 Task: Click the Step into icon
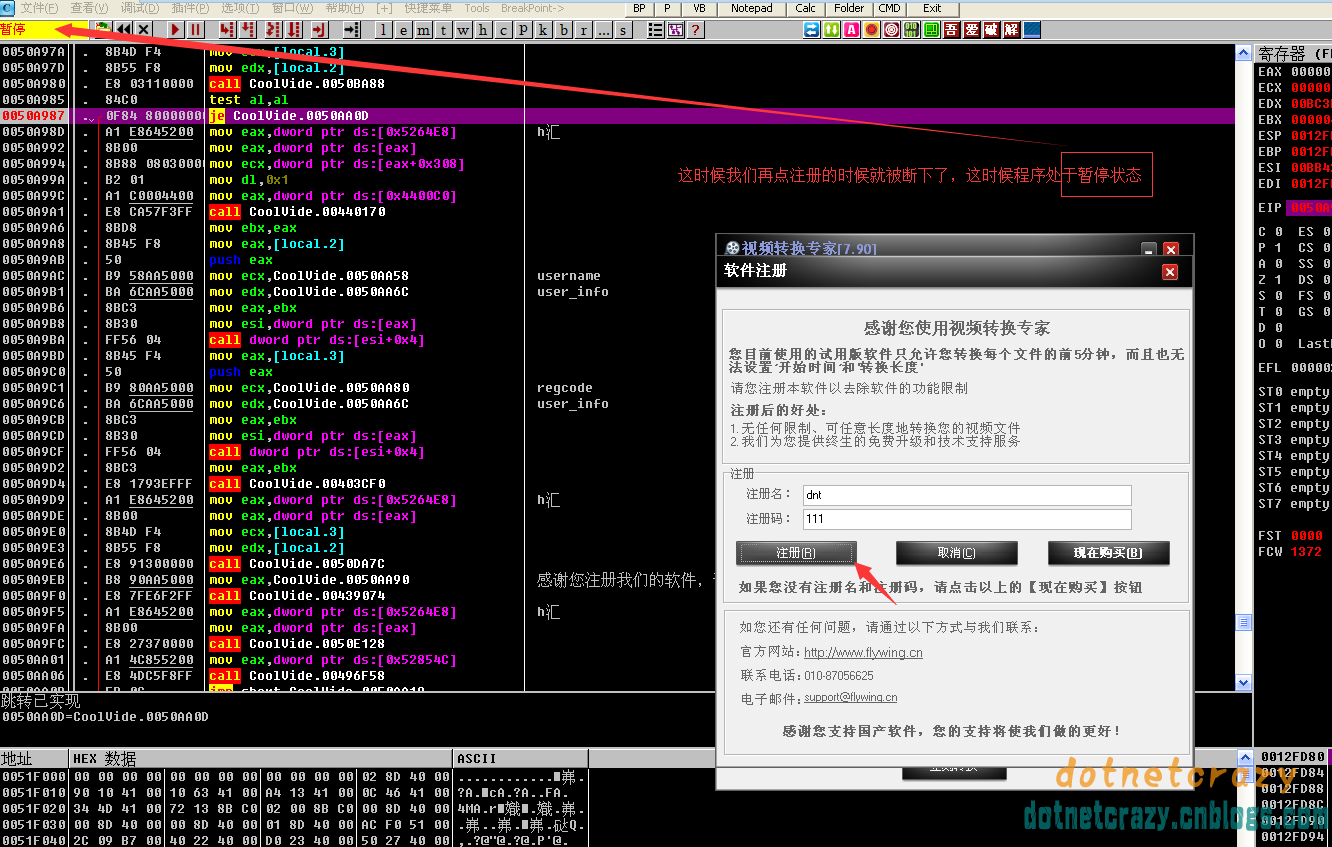227,29
